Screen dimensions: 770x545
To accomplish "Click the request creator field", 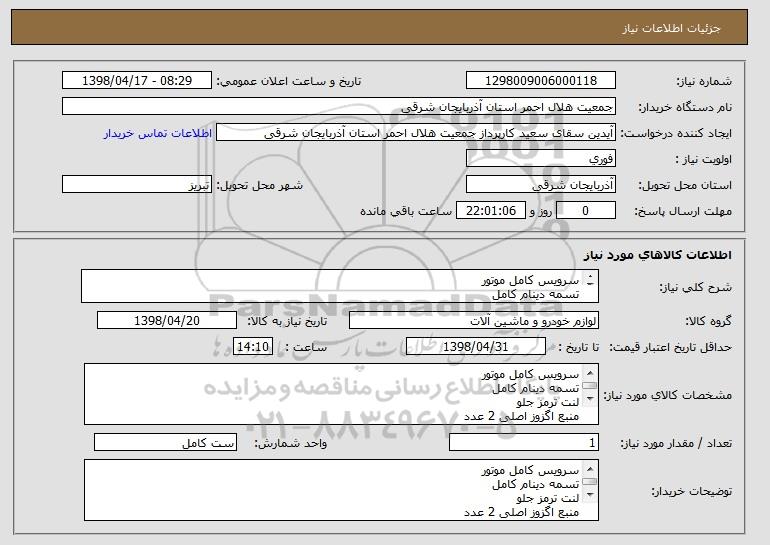I will 416,133.
